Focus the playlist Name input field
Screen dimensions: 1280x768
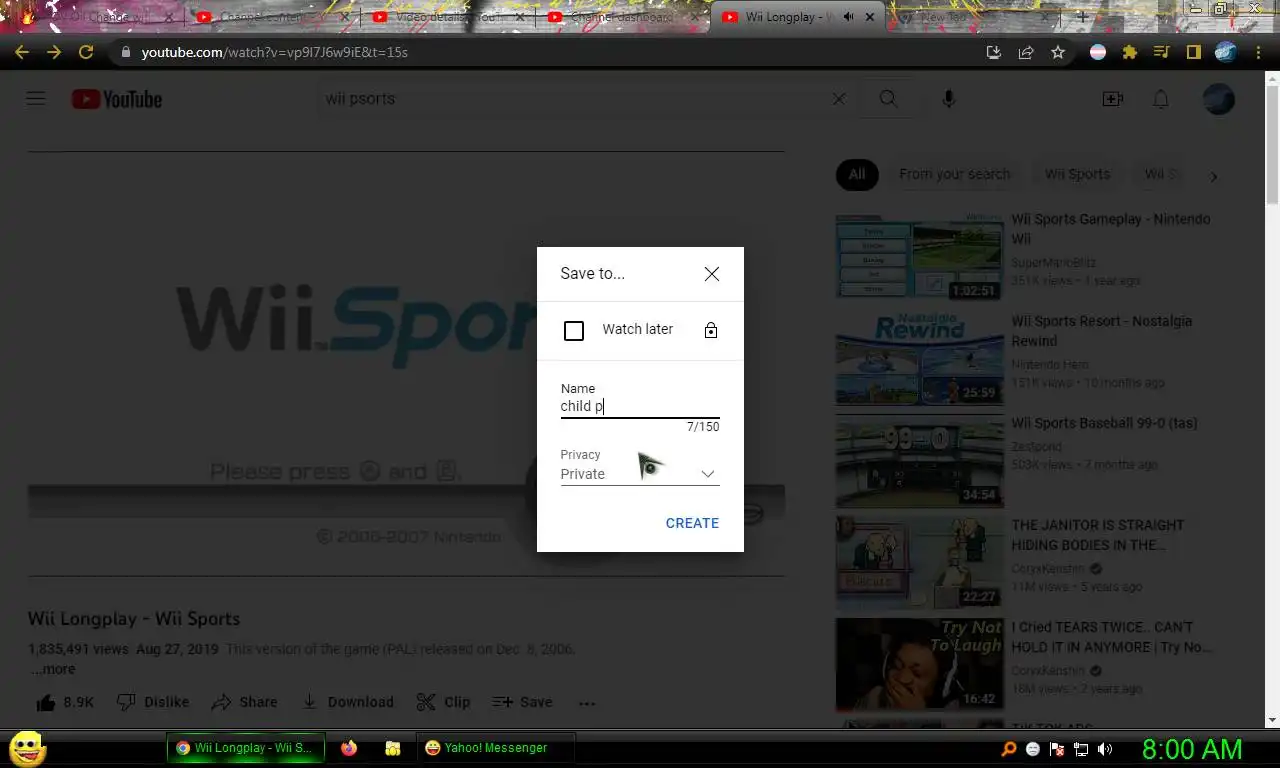coord(640,406)
